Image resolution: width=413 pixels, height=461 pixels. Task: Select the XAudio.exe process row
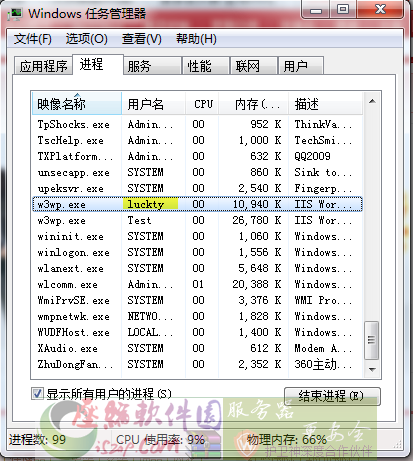(197, 348)
